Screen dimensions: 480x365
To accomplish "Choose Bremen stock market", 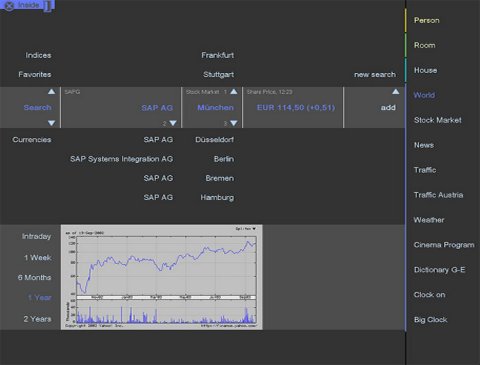I will [219, 178].
